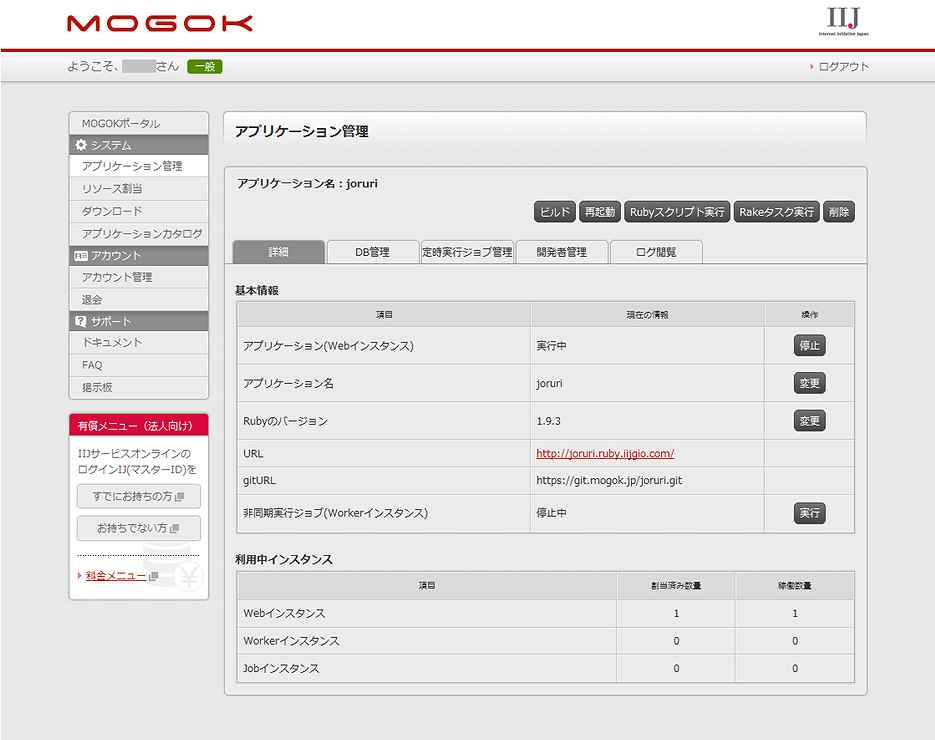The width and height of the screenshot is (935, 740).
Task: Select アプリケーション管理 in sidebar
Action: pyautogui.click(x=139, y=166)
